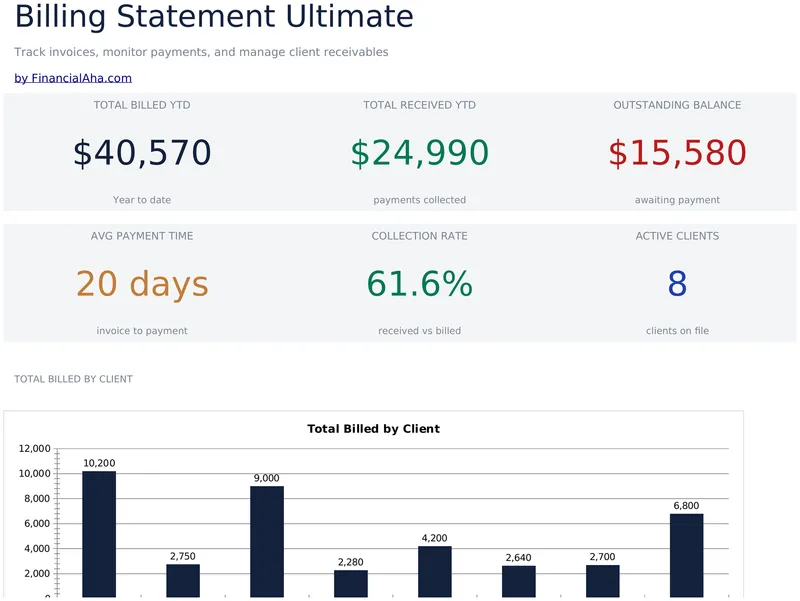Click the bar labeled 2,640
This screenshot has height=601, width=800.
pyautogui.click(x=518, y=581)
